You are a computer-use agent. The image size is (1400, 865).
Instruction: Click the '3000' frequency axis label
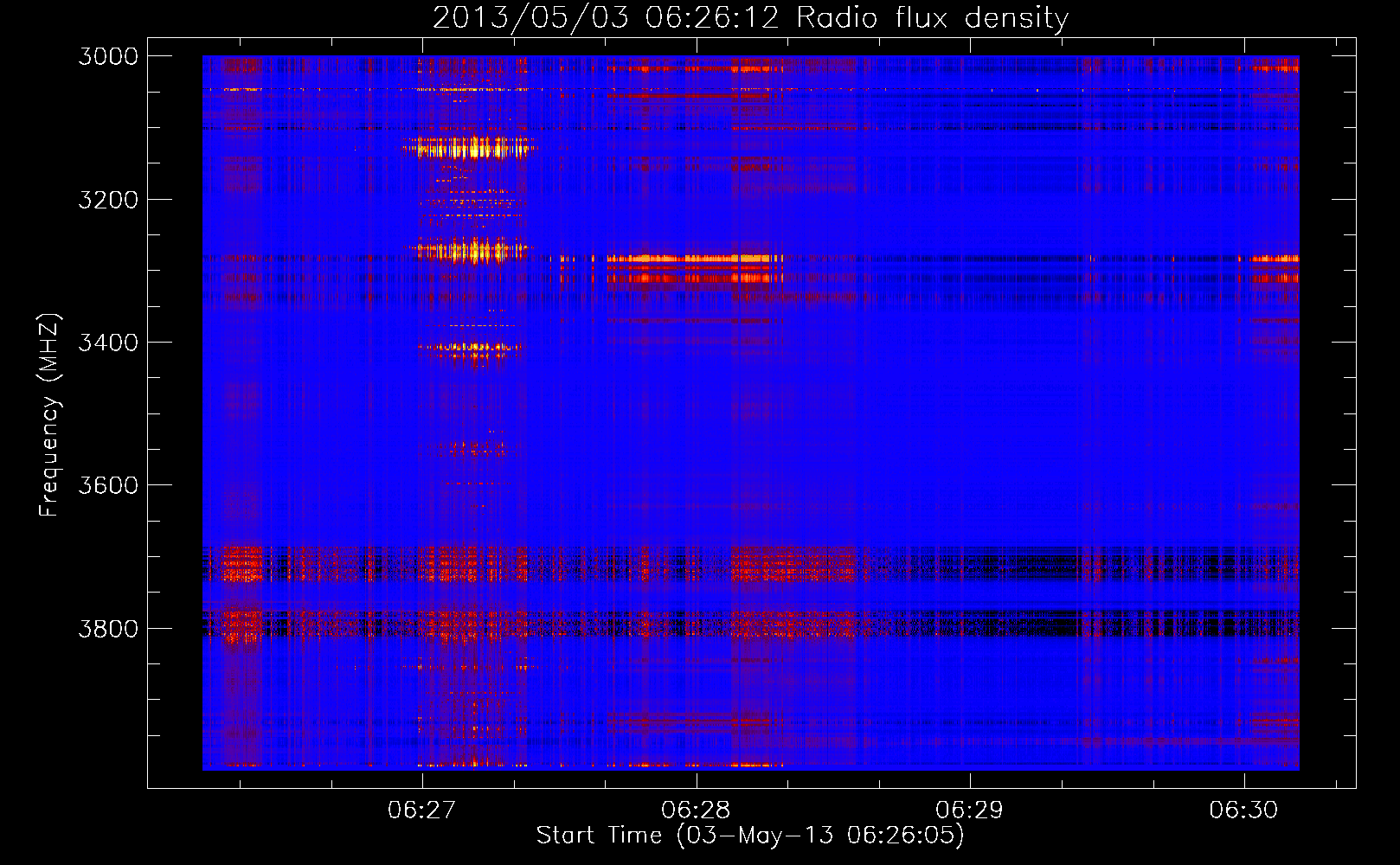point(108,56)
